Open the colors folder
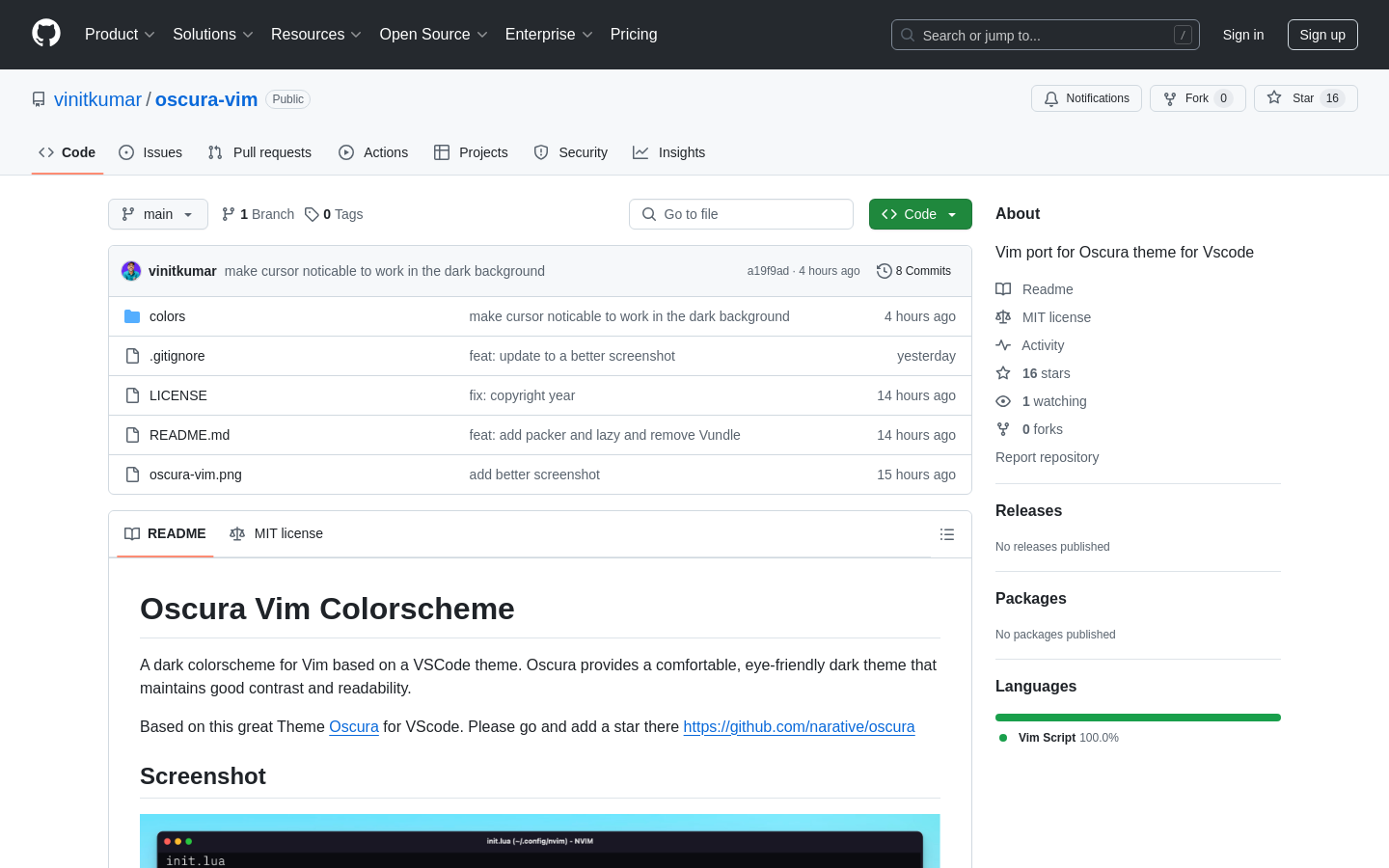Viewport: 1389px width, 868px height. coord(167,316)
